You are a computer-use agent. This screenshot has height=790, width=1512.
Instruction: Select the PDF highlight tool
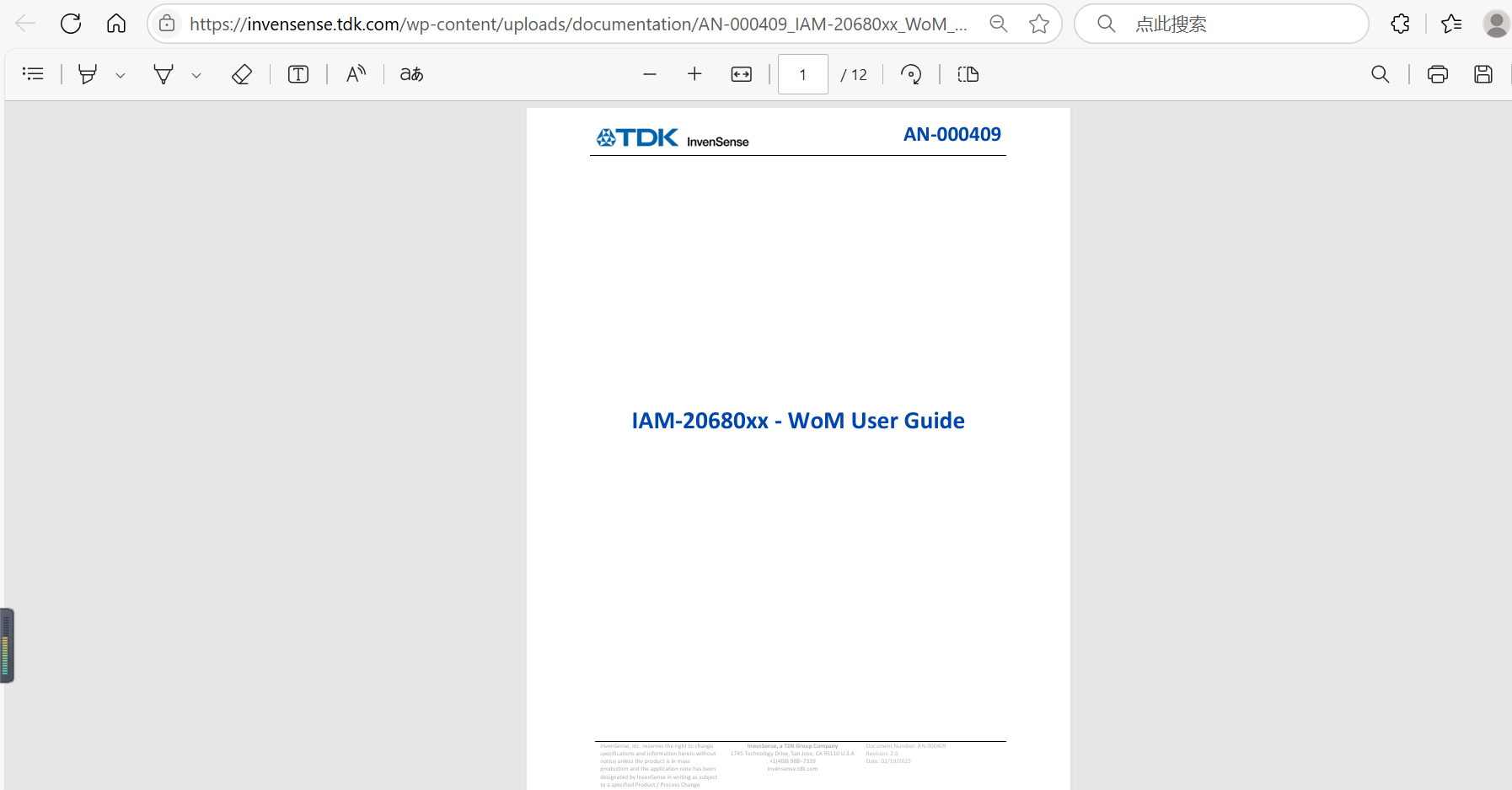(x=88, y=74)
